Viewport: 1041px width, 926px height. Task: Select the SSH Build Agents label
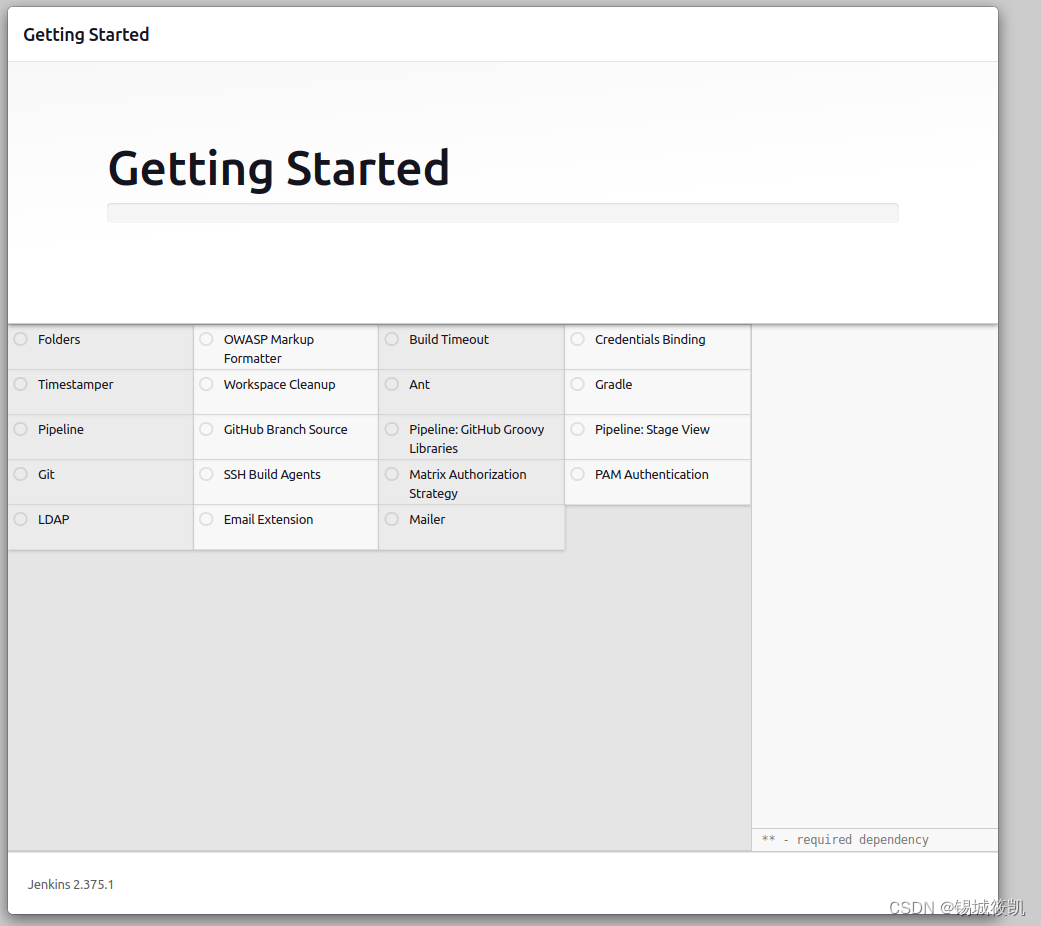pos(272,475)
